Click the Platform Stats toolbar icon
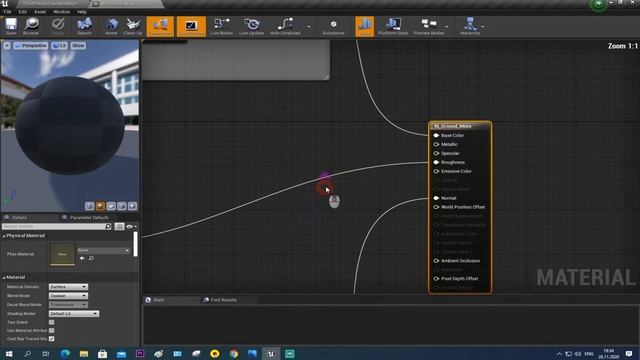Viewport: 640px width, 360px height. [x=393, y=26]
